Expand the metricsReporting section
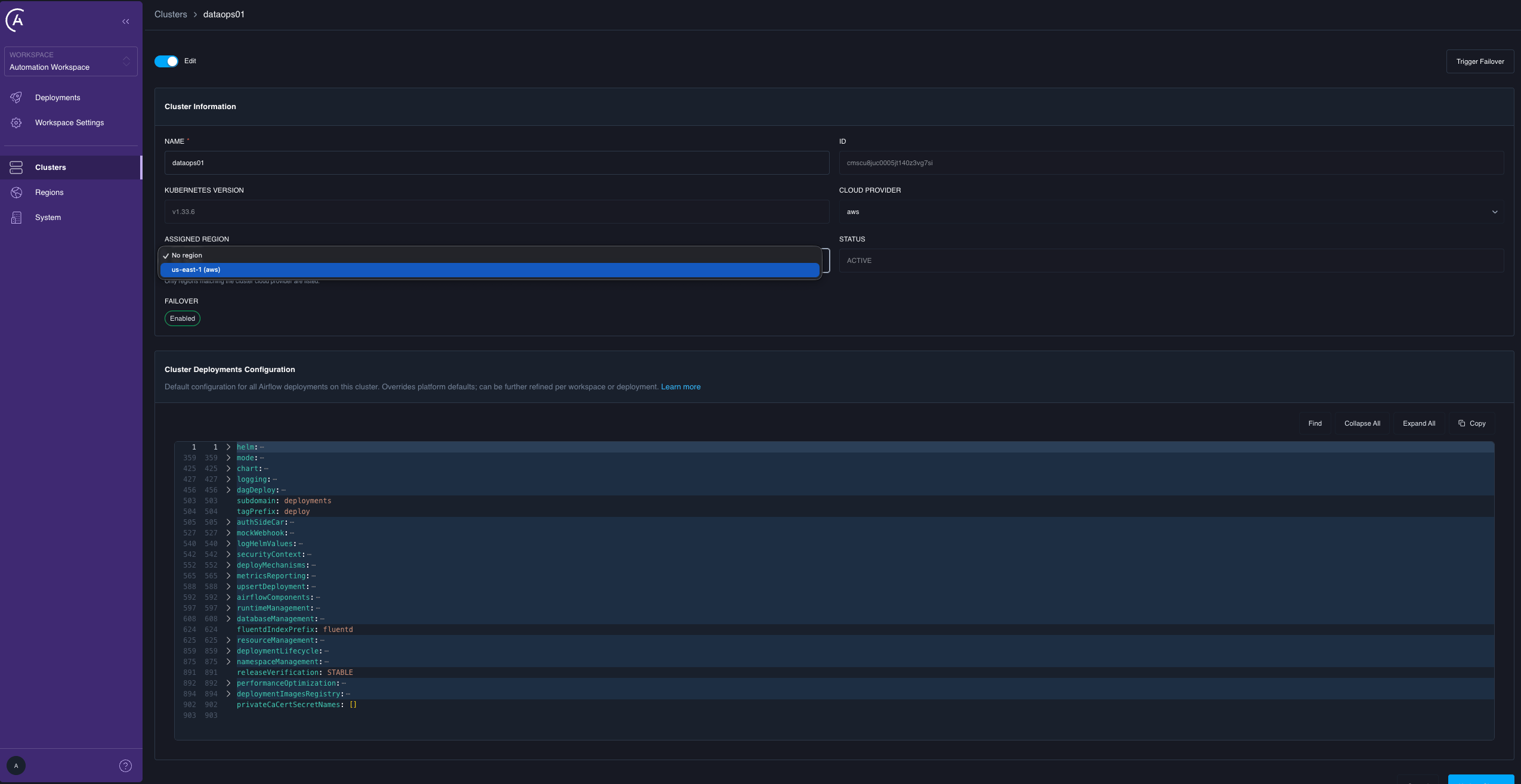1521x784 pixels. tap(228, 576)
